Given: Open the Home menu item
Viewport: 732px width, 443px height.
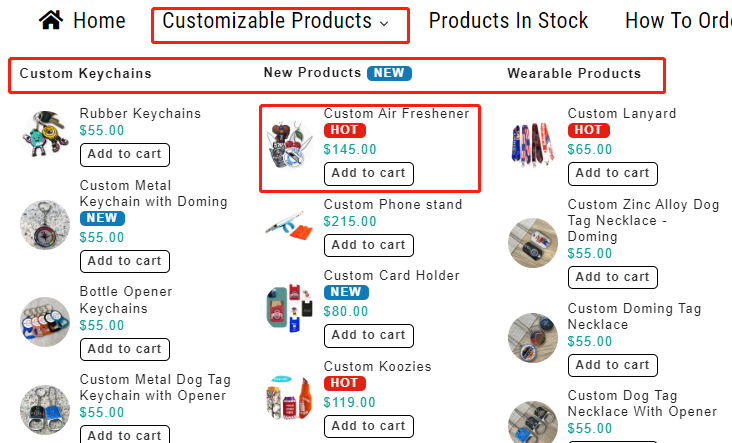Looking at the screenshot, I should pyautogui.click(x=99, y=21).
